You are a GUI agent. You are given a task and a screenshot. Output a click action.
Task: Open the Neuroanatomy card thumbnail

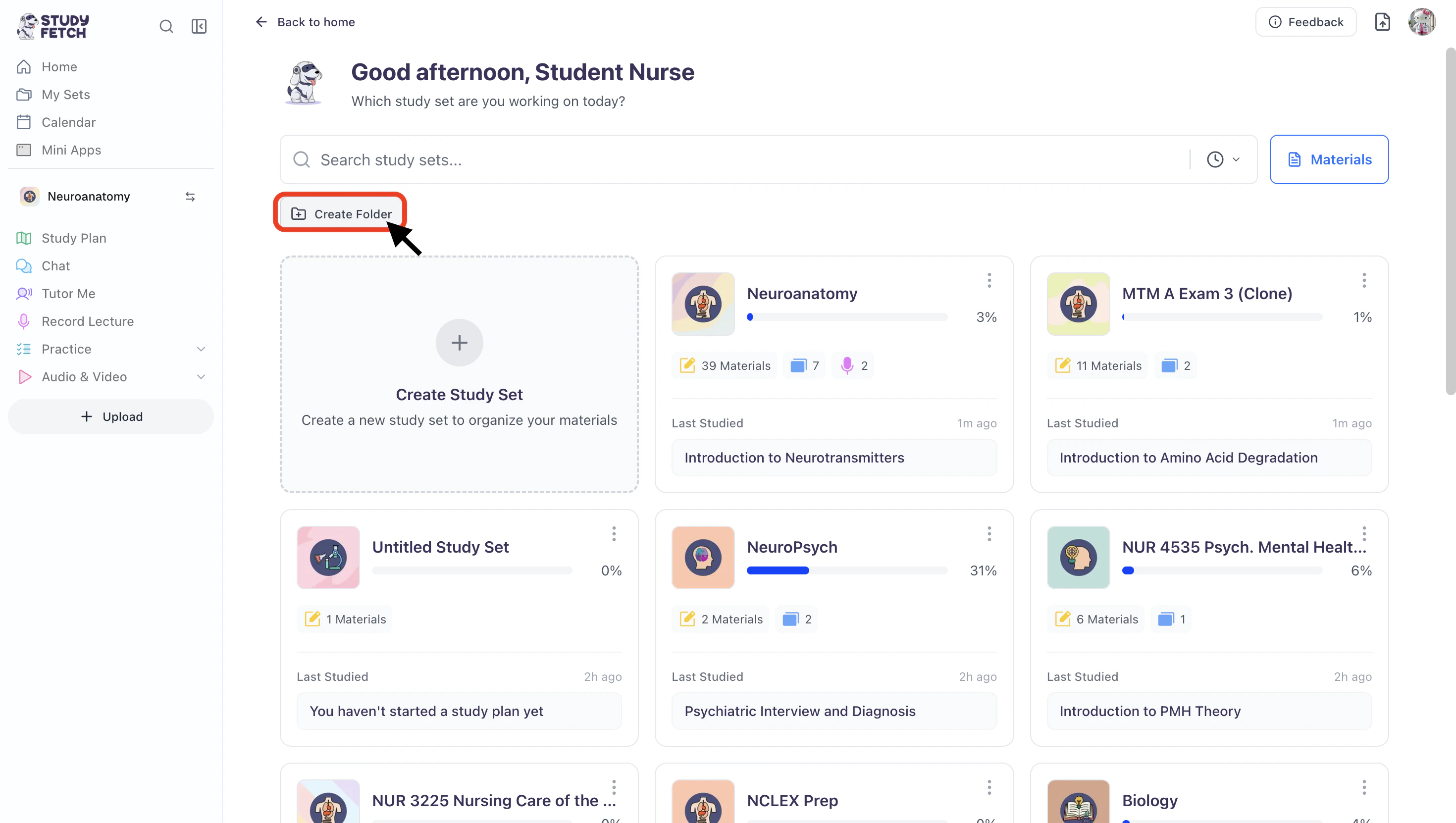click(703, 304)
